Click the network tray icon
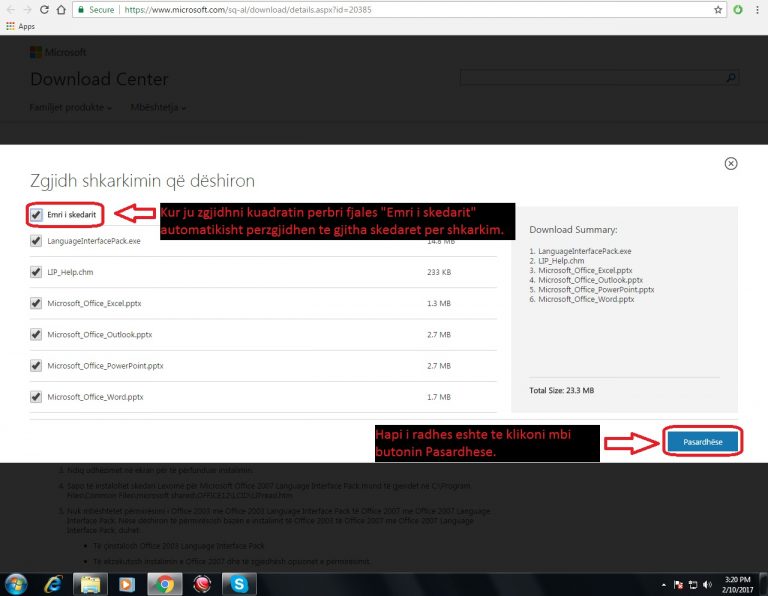Image resolution: width=768 pixels, height=596 pixels. [x=693, y=585]
